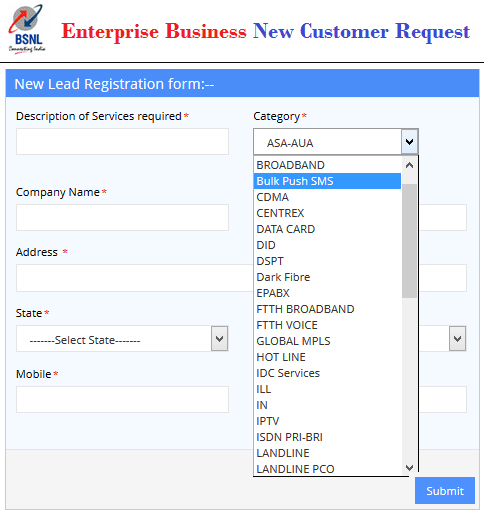This screenshot has width=484, height=515.
Task: Choose ISDN PRI-BRI option
Action: pyautogui.click(x=327, y=437)
